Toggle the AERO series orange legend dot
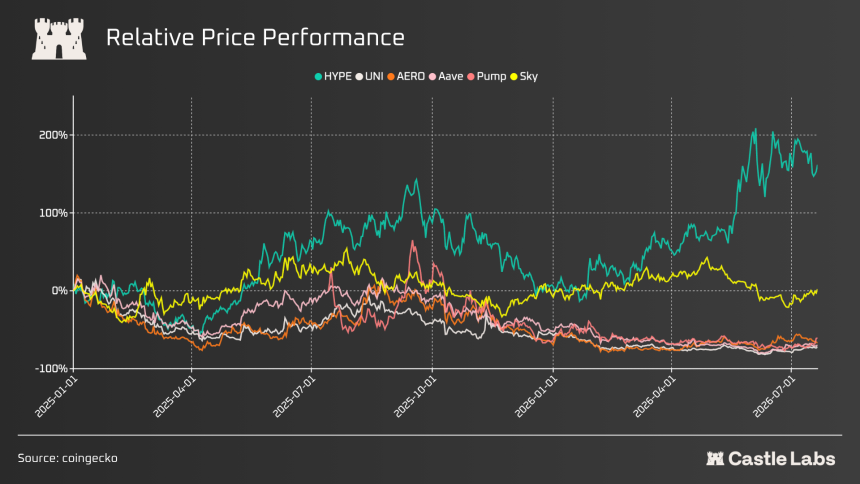 [x=391, y=77]
